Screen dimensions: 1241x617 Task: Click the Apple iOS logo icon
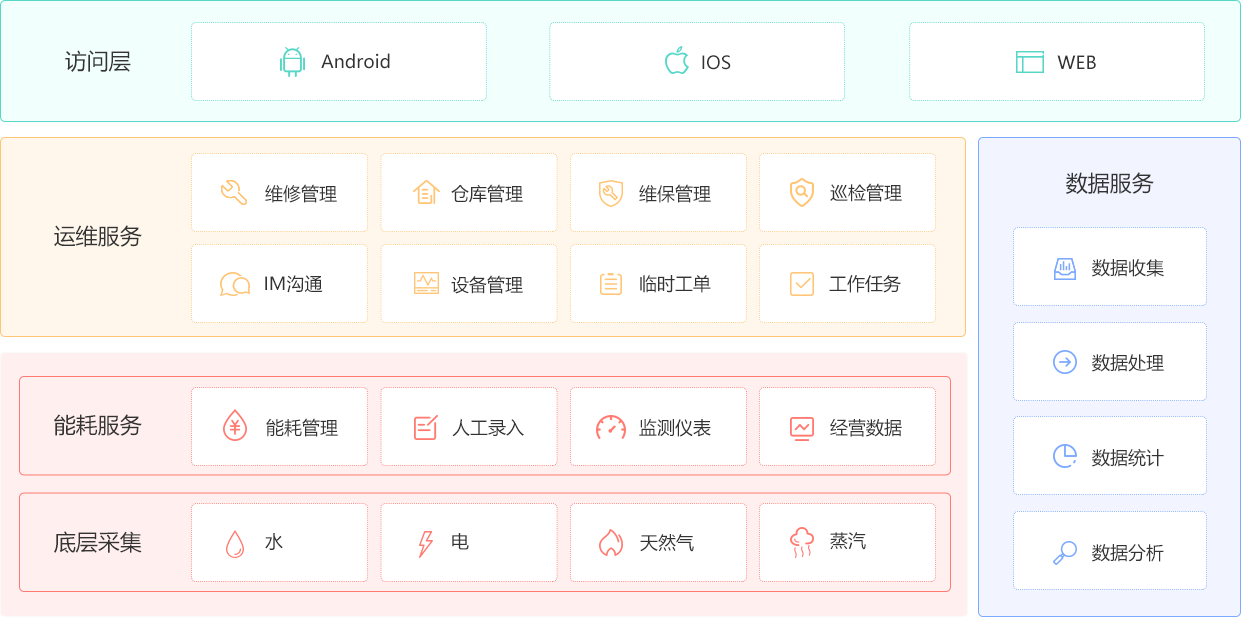[677, 61]
